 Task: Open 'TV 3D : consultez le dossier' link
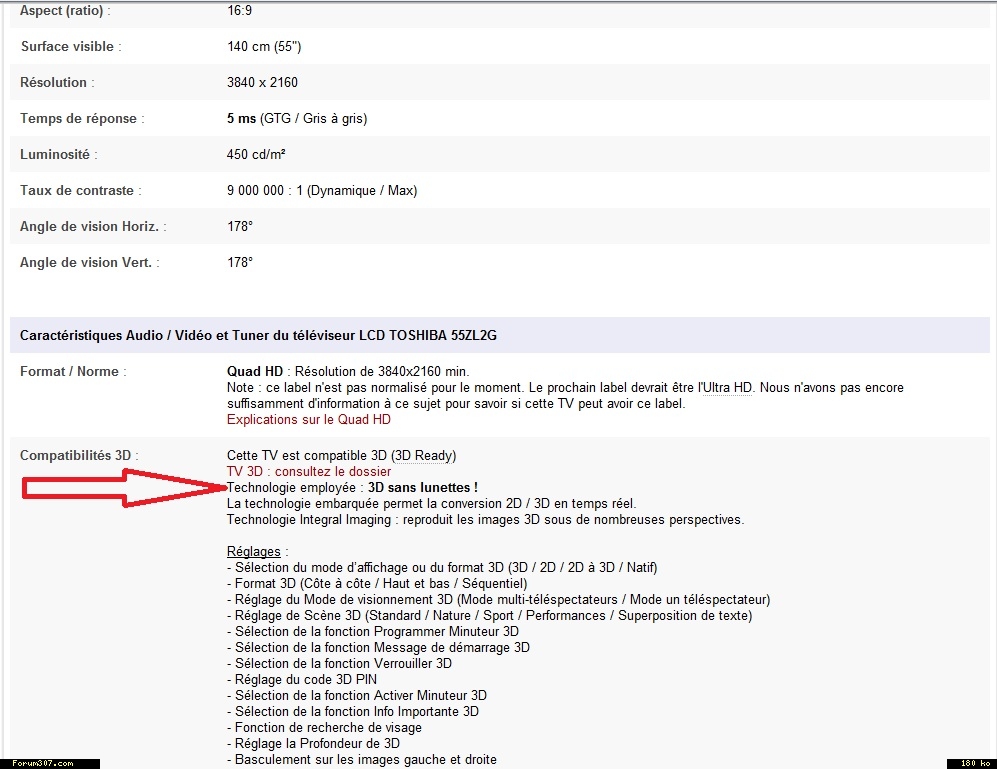point(308,471)
